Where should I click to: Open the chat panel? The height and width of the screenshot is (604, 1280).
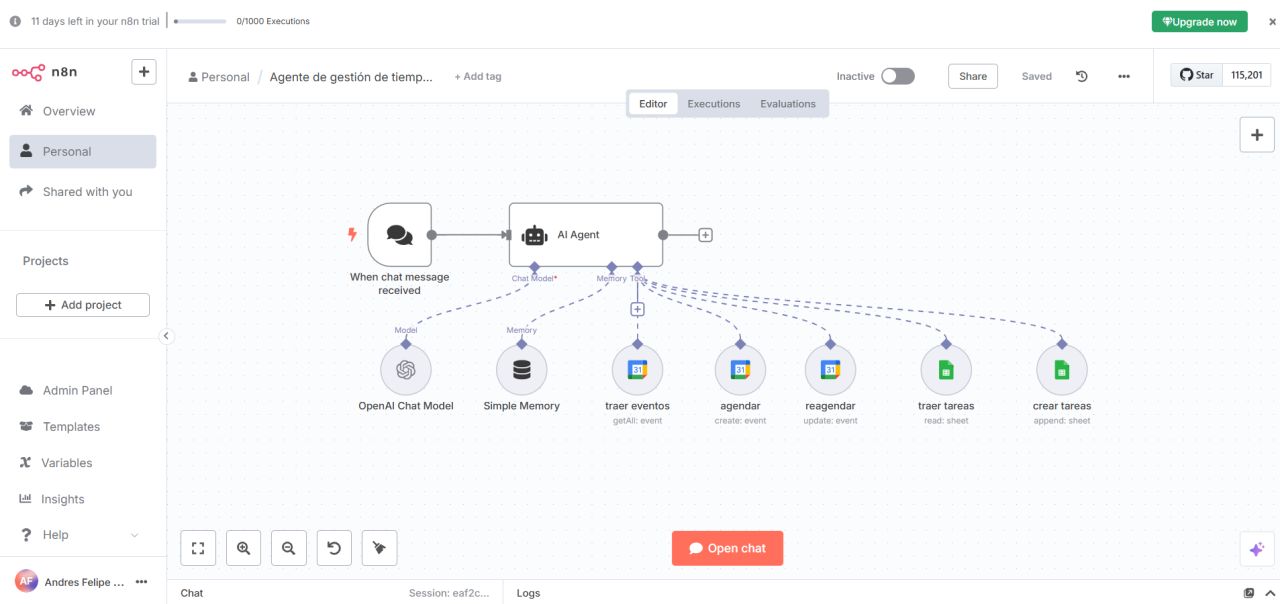727,548
